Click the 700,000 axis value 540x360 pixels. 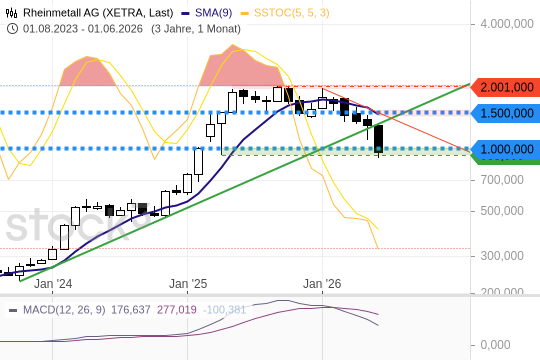[x=502, y=180]
